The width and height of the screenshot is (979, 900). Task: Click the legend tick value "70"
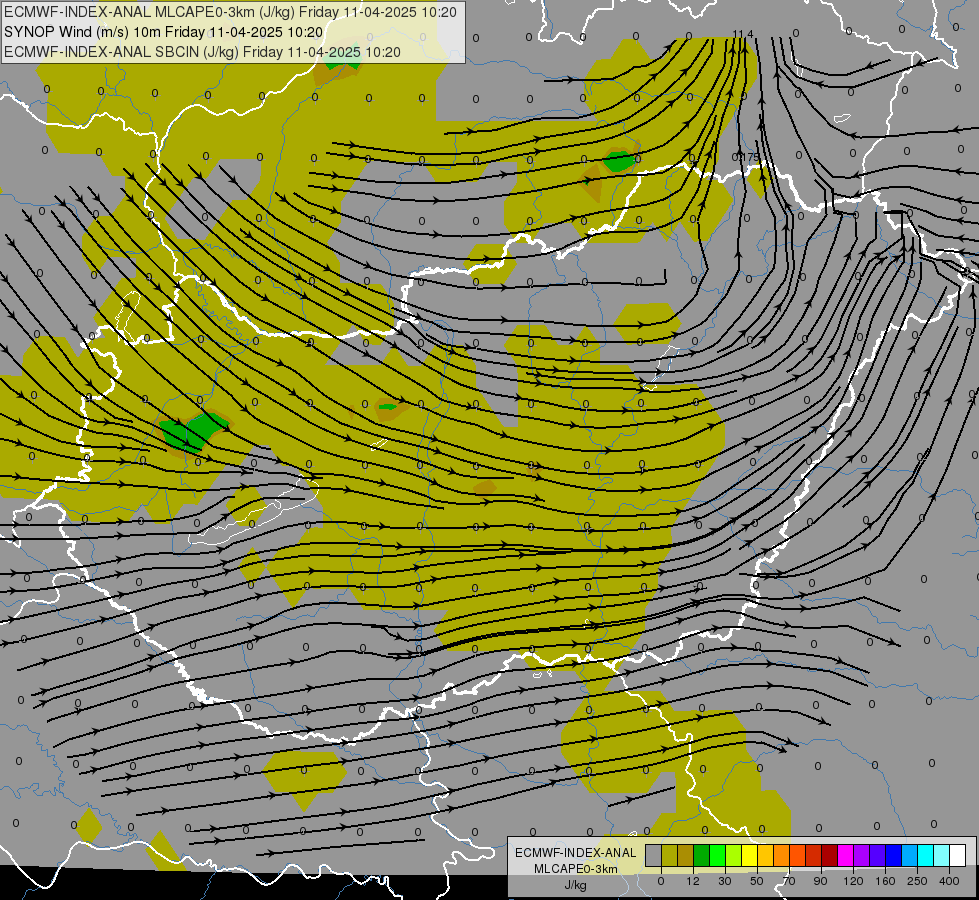(789, 881)
